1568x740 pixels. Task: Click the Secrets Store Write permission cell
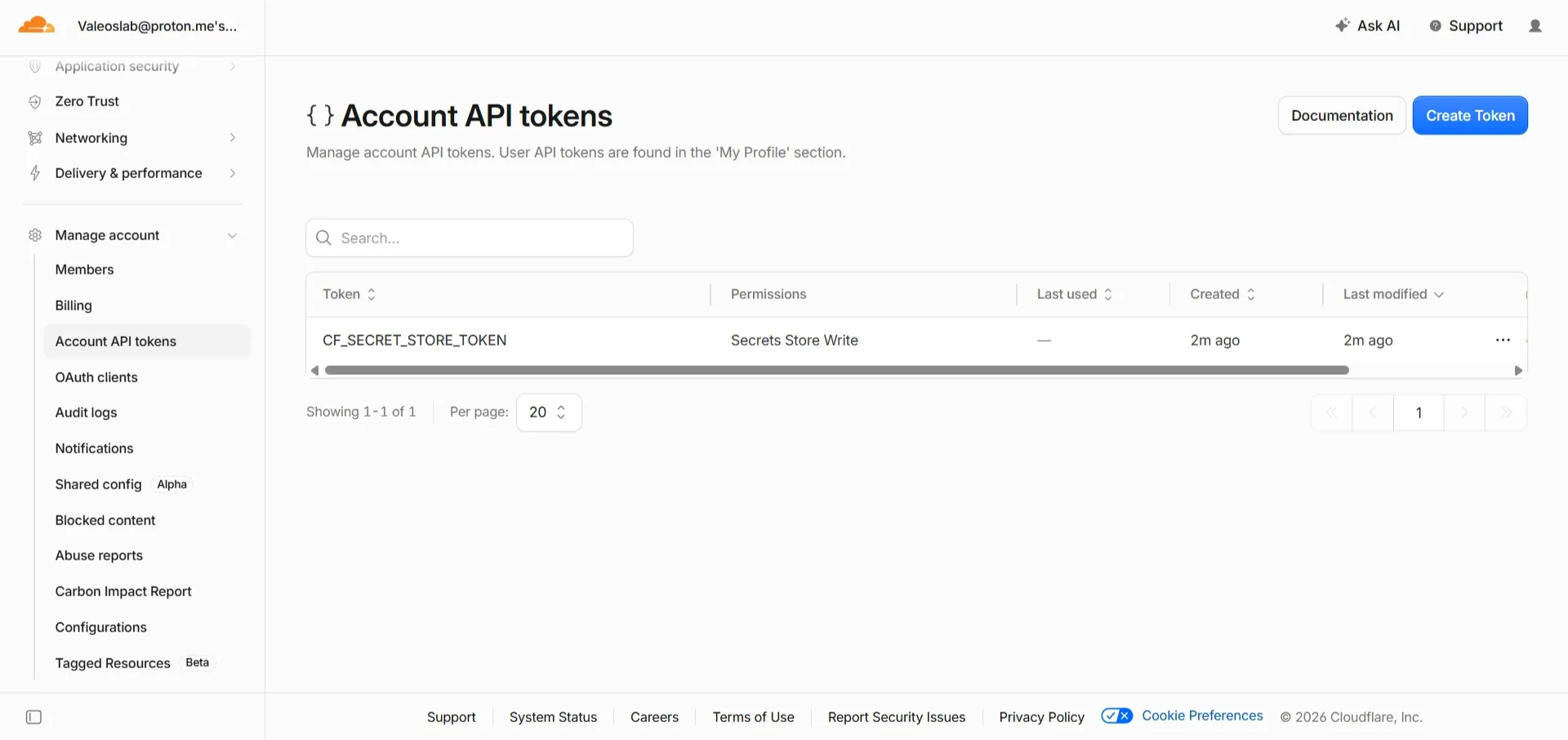pos(795,340)
